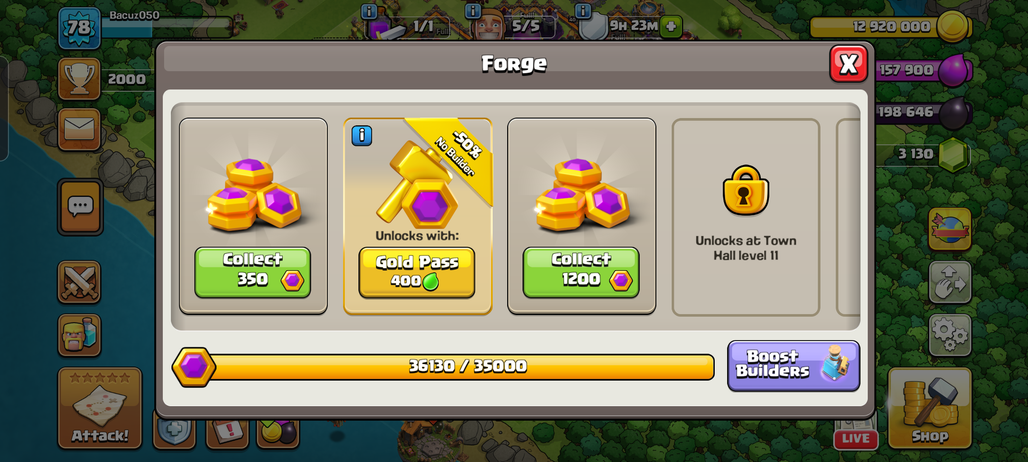Open the mail inbox icon

pyautogui.click(x=79, y=129)
